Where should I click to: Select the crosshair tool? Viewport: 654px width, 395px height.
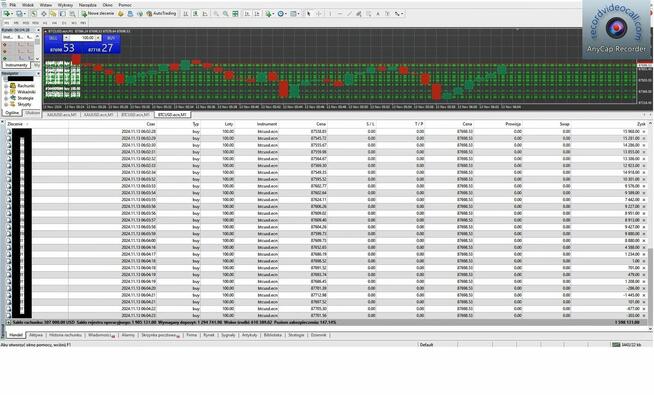click(x=319, y=14)
